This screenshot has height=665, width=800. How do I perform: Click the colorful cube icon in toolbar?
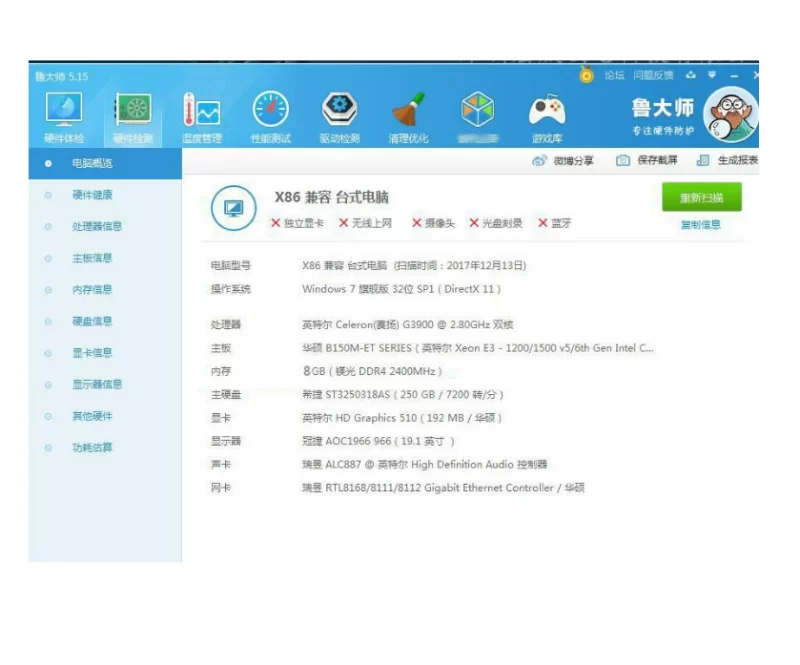point(477,110)
